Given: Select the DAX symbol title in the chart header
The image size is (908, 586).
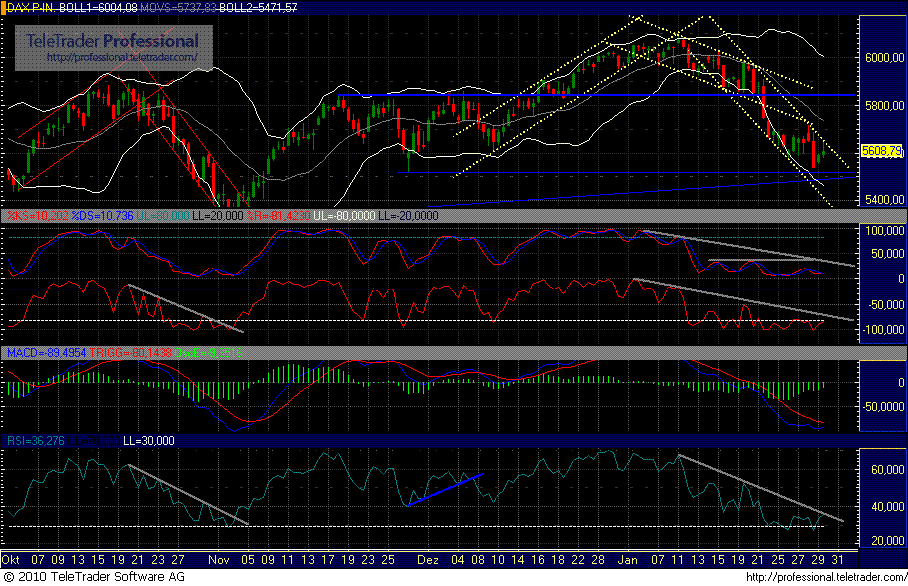Looking at the screenshot, I should 31,8.
